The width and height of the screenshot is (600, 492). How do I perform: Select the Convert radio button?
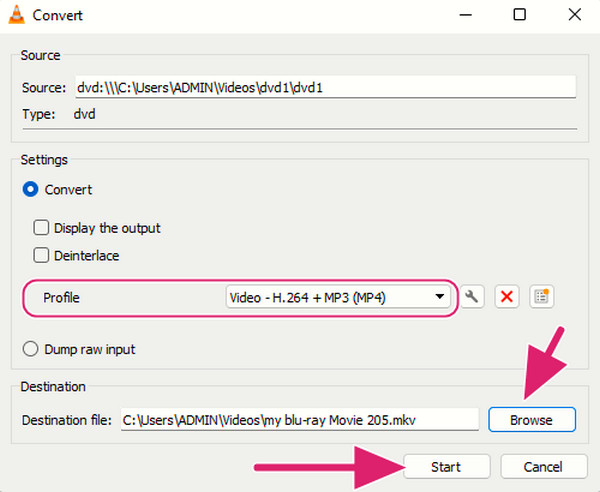coord(30,189)
